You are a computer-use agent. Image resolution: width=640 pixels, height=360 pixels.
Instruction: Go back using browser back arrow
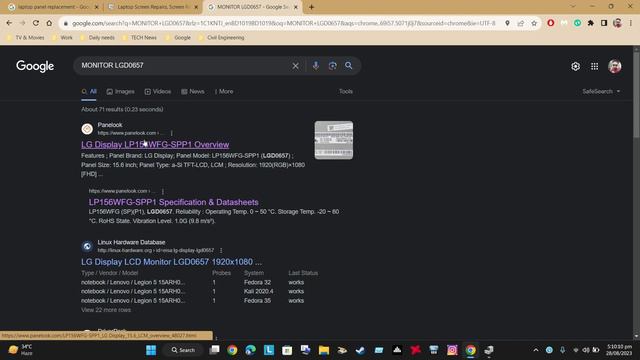pos(9,23)
